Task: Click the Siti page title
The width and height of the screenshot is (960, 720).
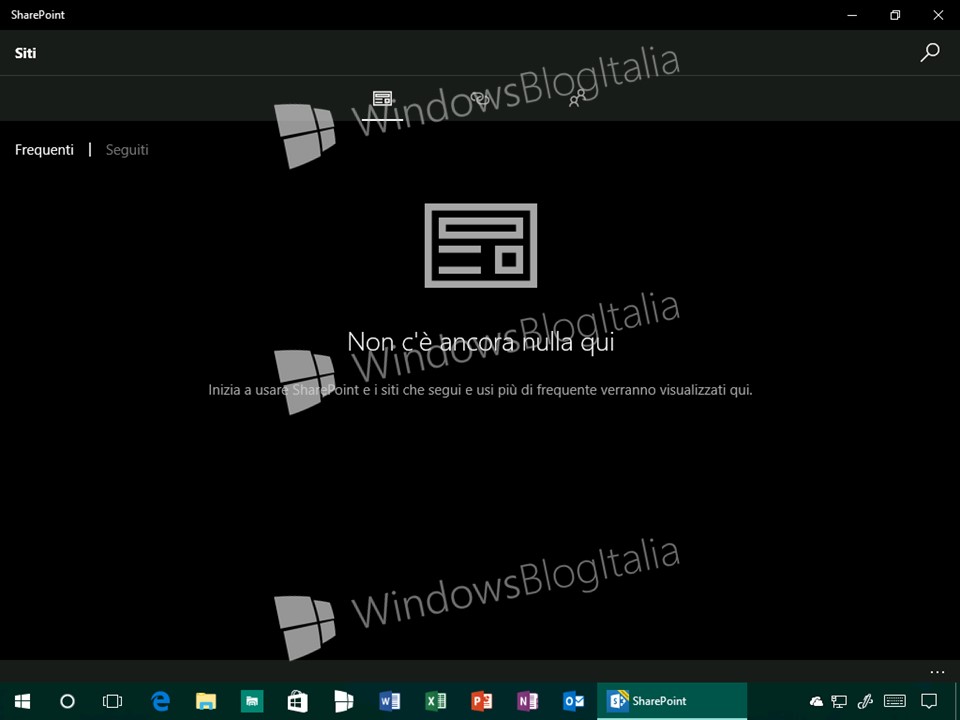Action: [26, 53]
